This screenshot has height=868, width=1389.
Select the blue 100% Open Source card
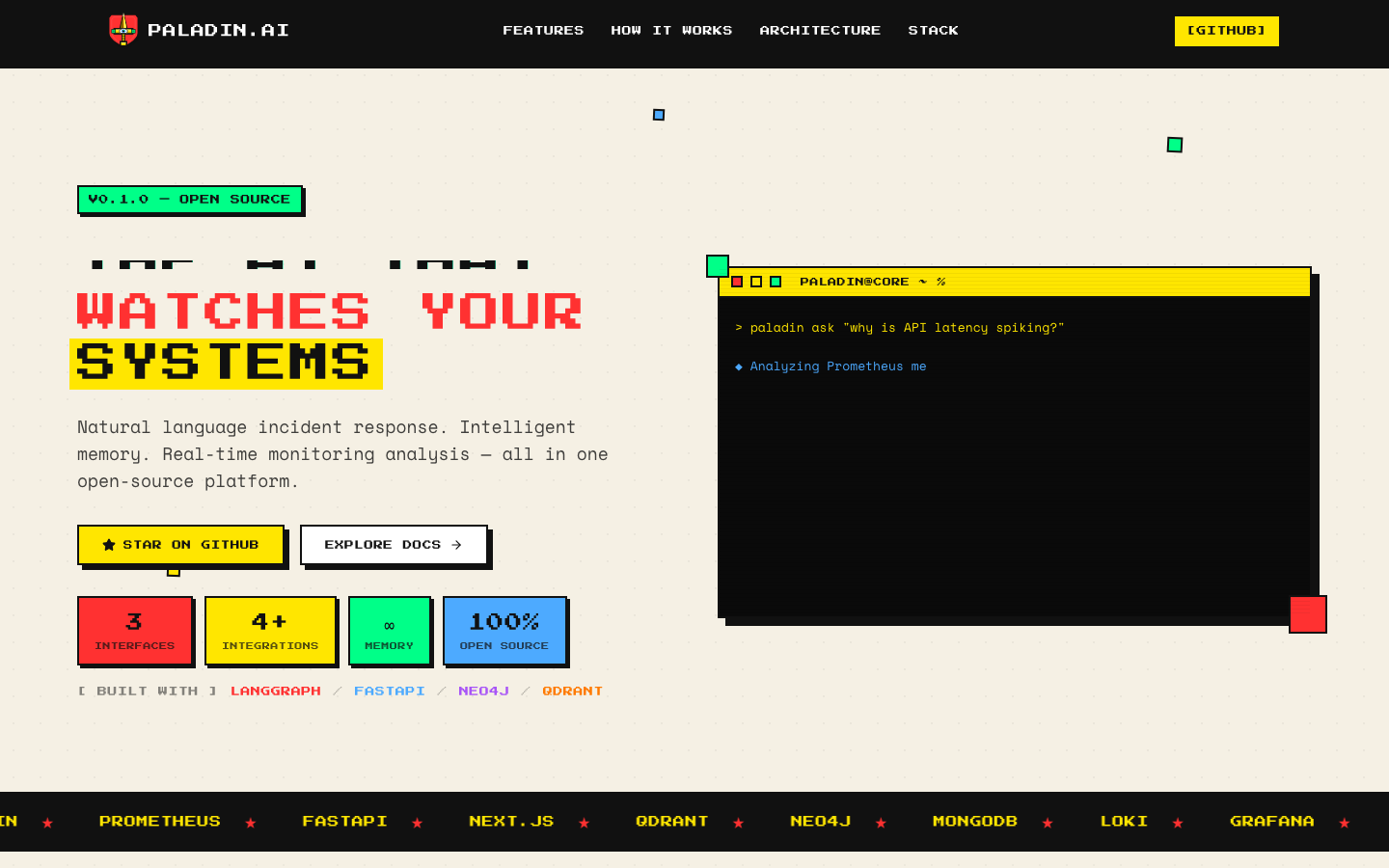coord(504,631)
